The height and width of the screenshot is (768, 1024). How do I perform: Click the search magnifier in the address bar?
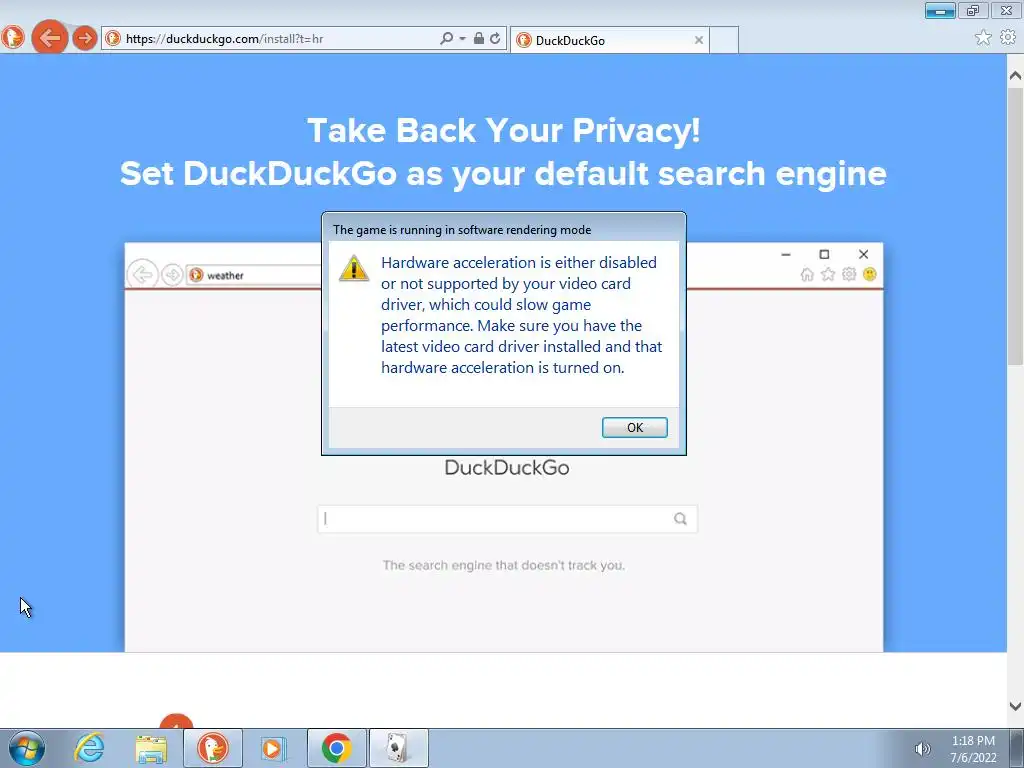coord(446,39)
